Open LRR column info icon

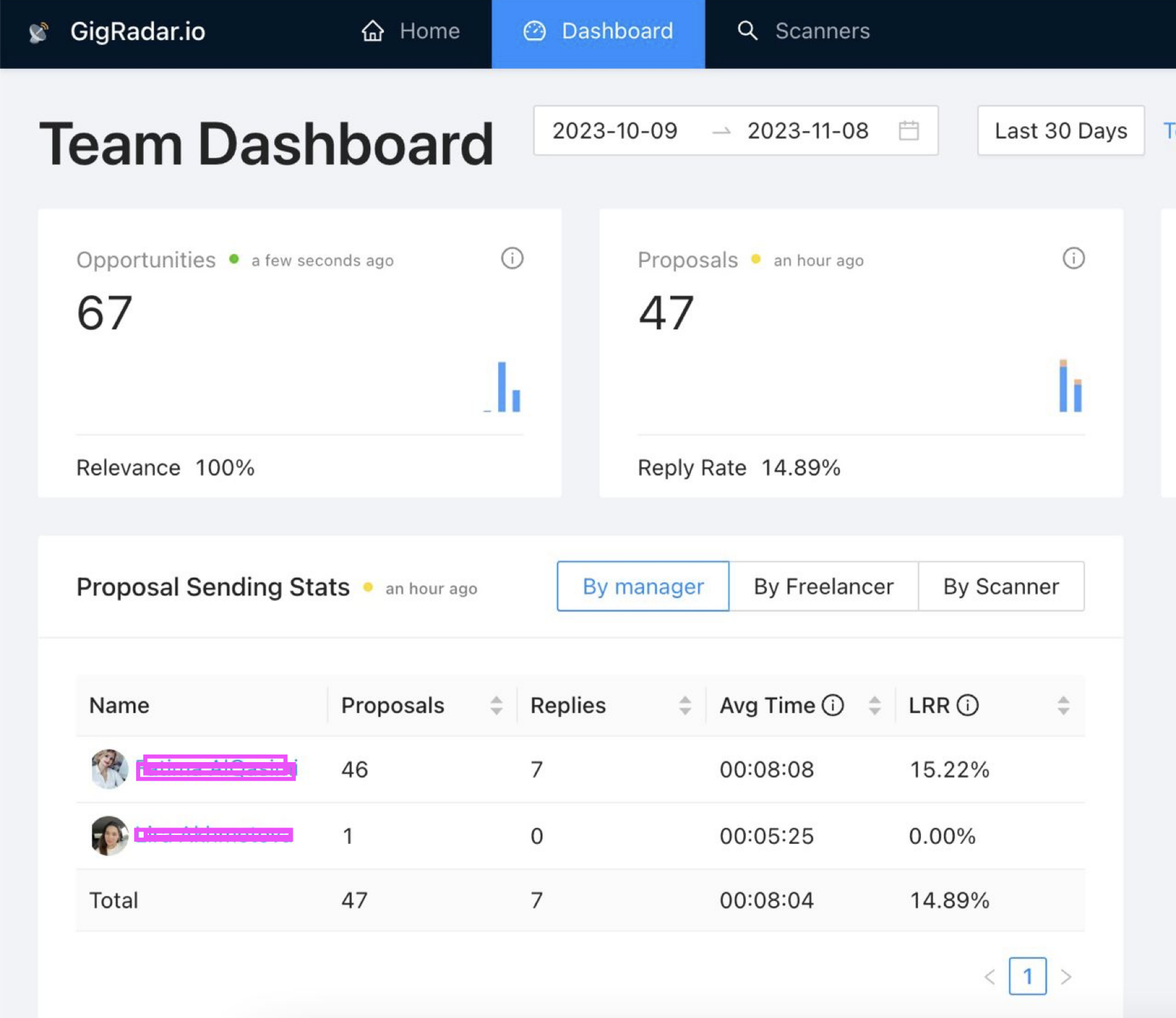[967, 705]
